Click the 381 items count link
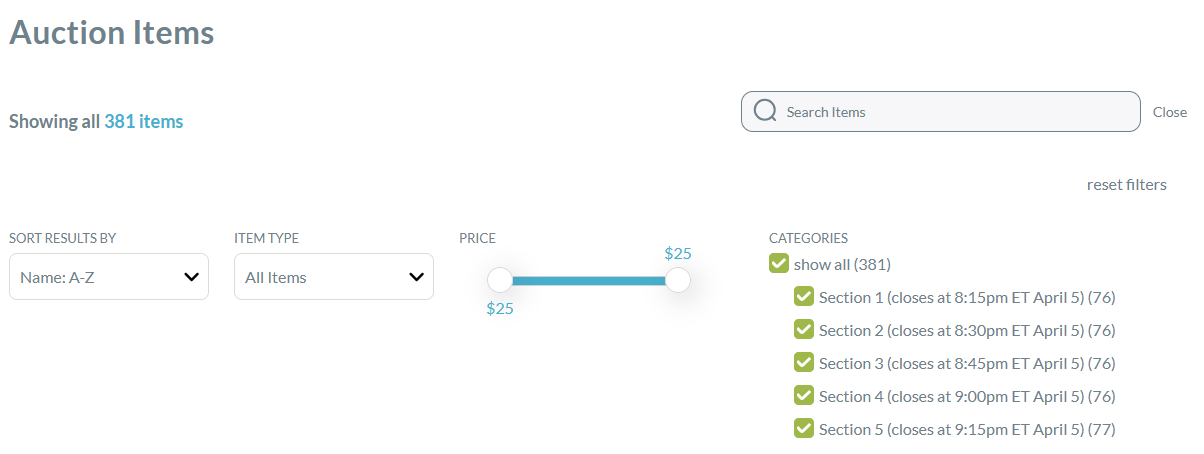Screen dimensions: 1204x454 coord(144,121)
